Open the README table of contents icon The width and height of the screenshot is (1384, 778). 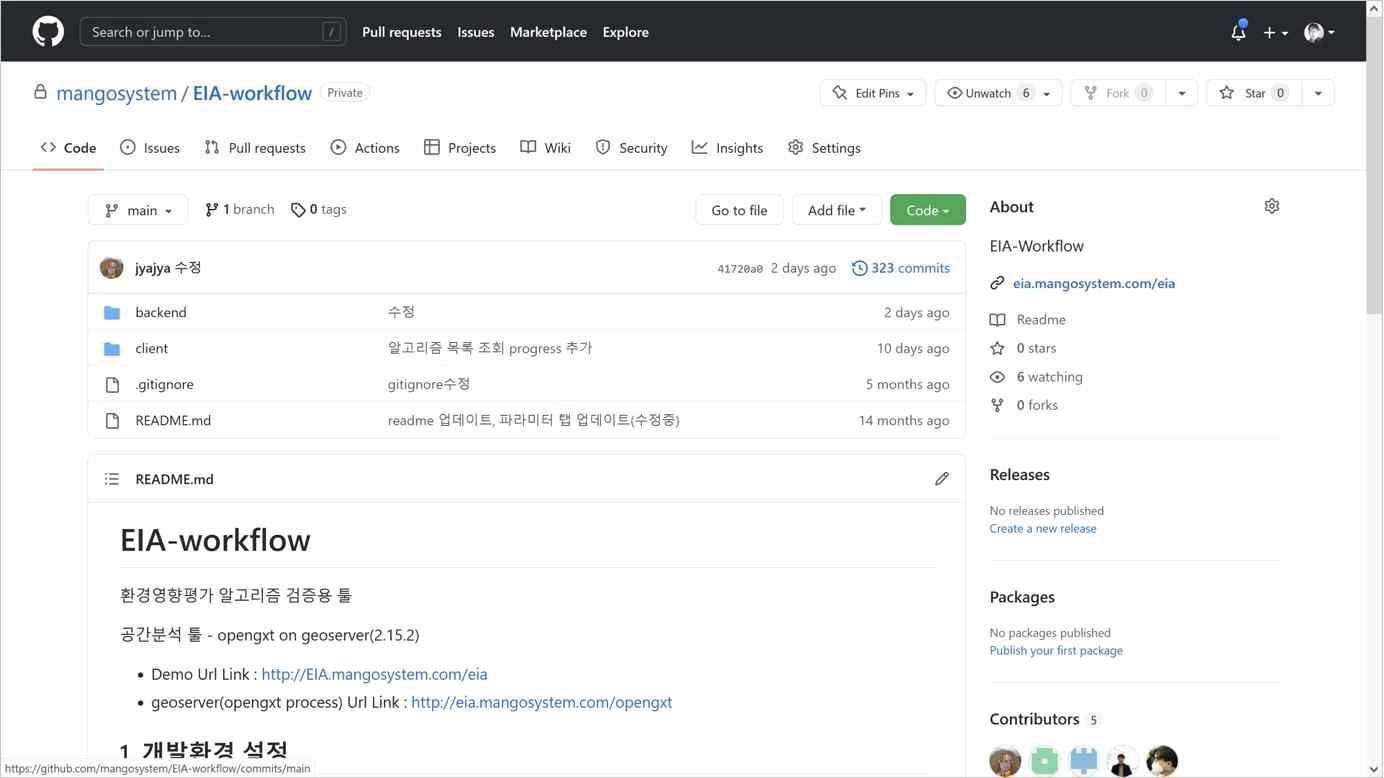click(x=112, y=479)
